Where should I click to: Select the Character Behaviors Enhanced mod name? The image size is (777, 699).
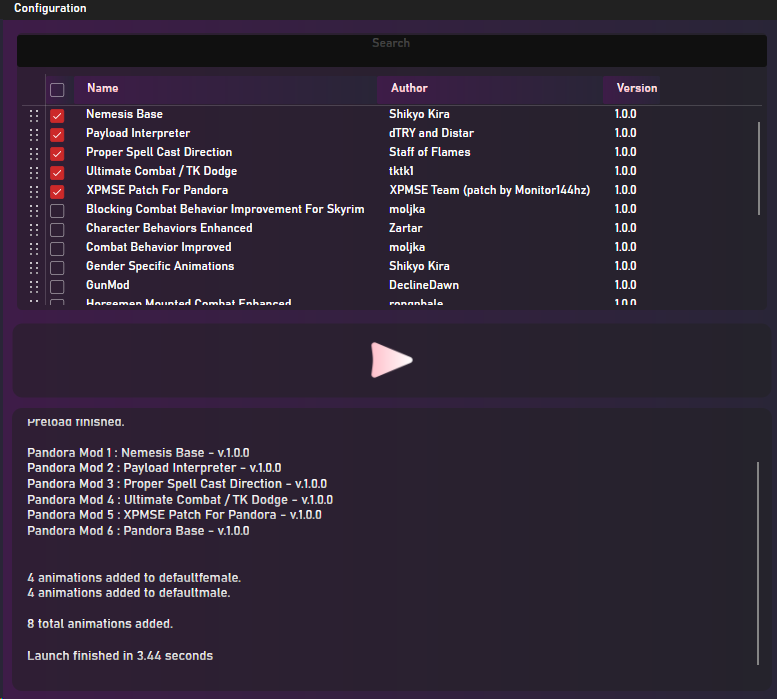tap(169, 228)
